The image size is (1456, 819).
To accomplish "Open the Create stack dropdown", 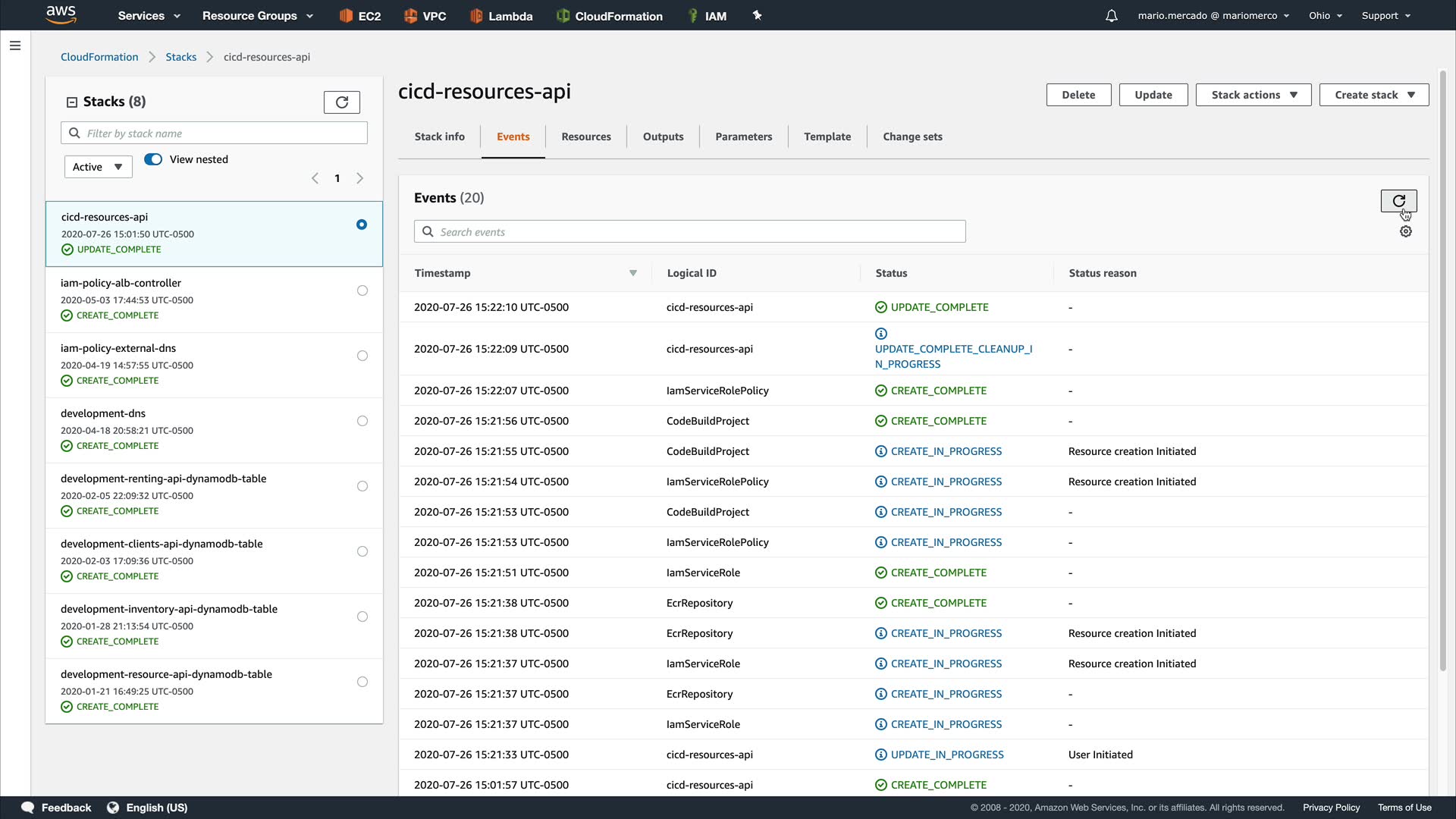I will [x=1373, y=95].
